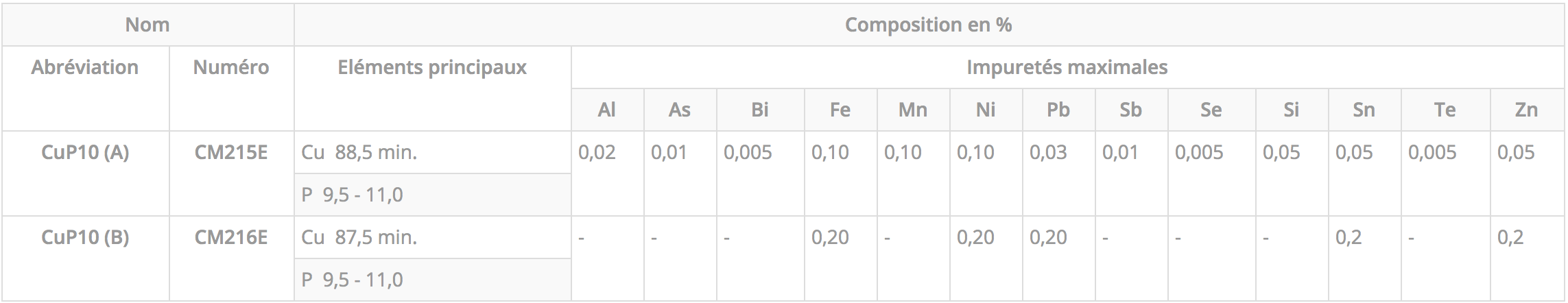Click the Impuretés maximales header
Screen dimensions: 1568x303
click(1067, 67)
